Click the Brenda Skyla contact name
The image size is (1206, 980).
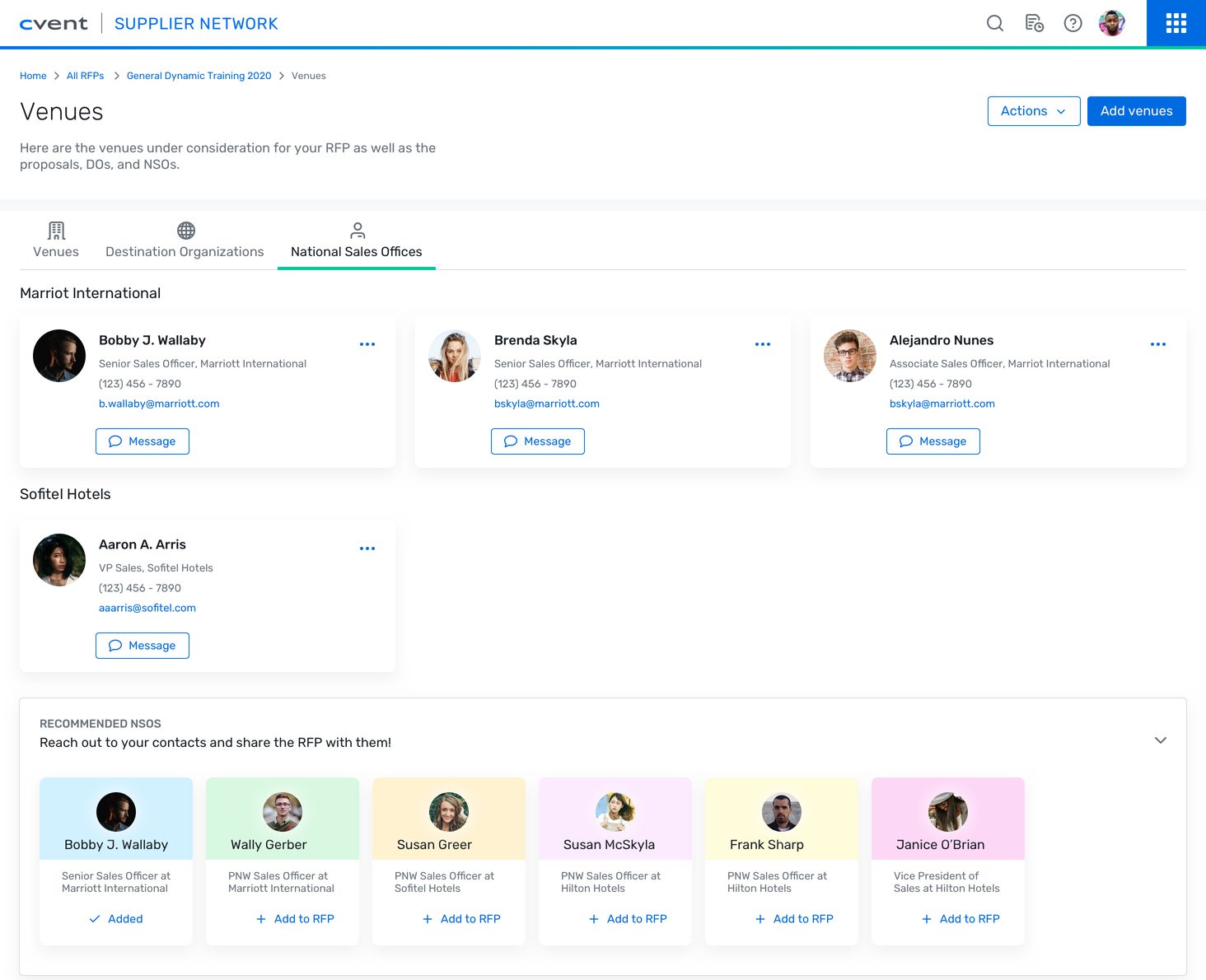535,340
